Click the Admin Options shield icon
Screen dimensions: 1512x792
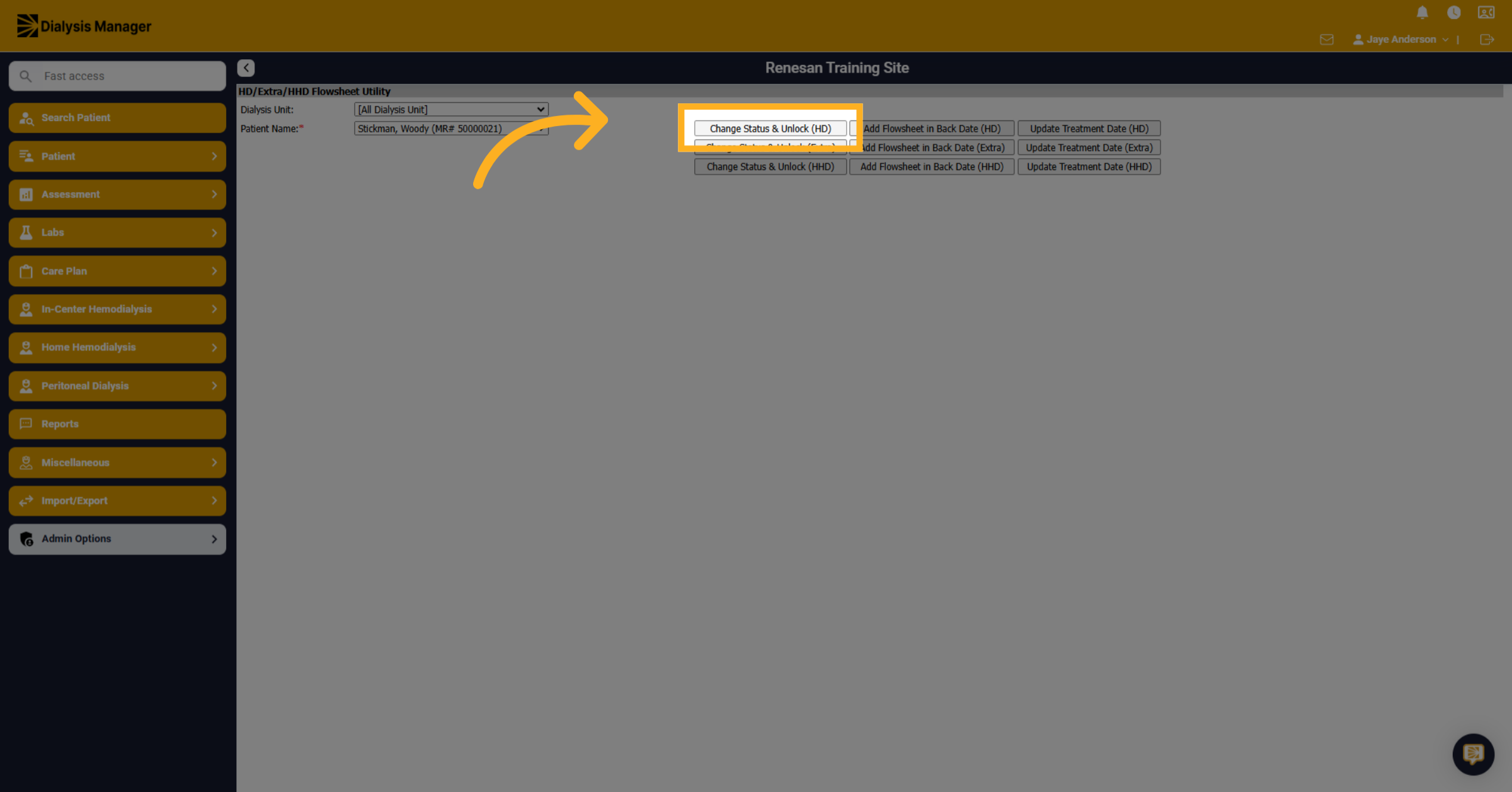26,539
